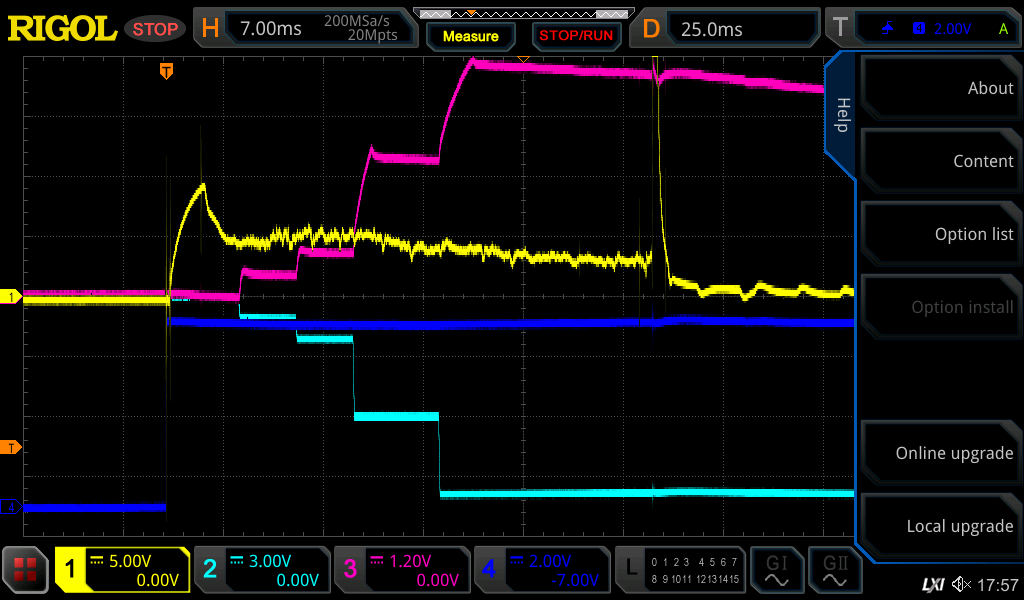The image size is (1024, 600).
Task: Click the LXI network status icon
Action: point(932,584)
